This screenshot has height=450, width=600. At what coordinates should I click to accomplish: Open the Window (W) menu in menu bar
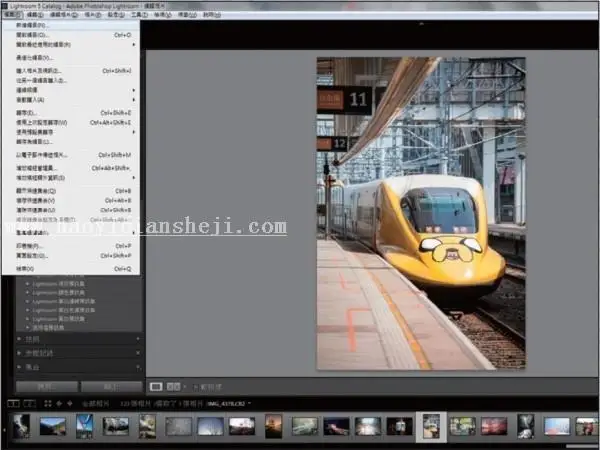(187, 15)
